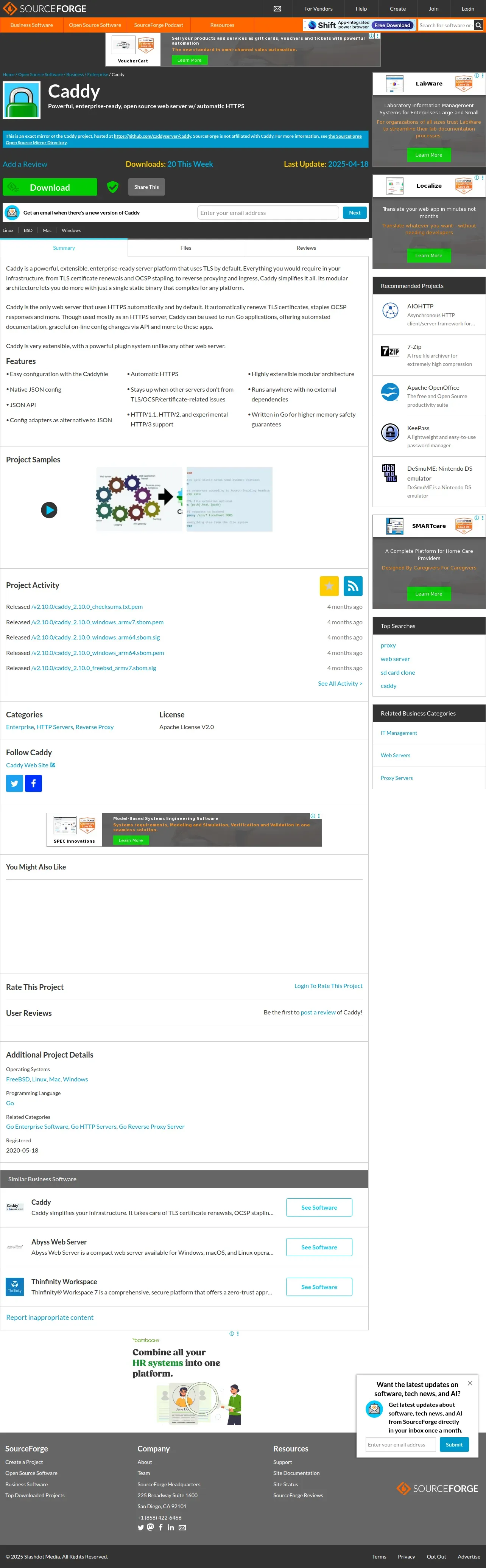Open Caddy's Twitter page icon
Screen dimensions: 486x1568
pos(14,783)
